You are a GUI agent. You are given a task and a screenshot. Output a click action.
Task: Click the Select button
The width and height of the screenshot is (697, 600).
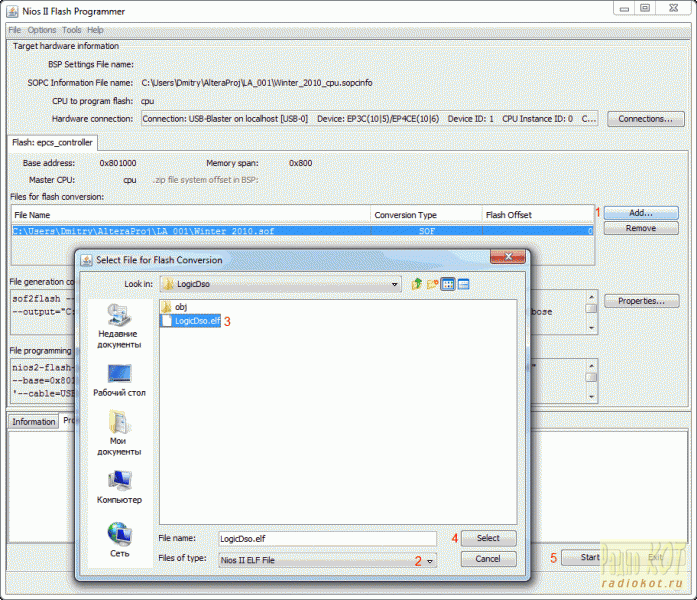pyautogui.click(x=489, y=538)
